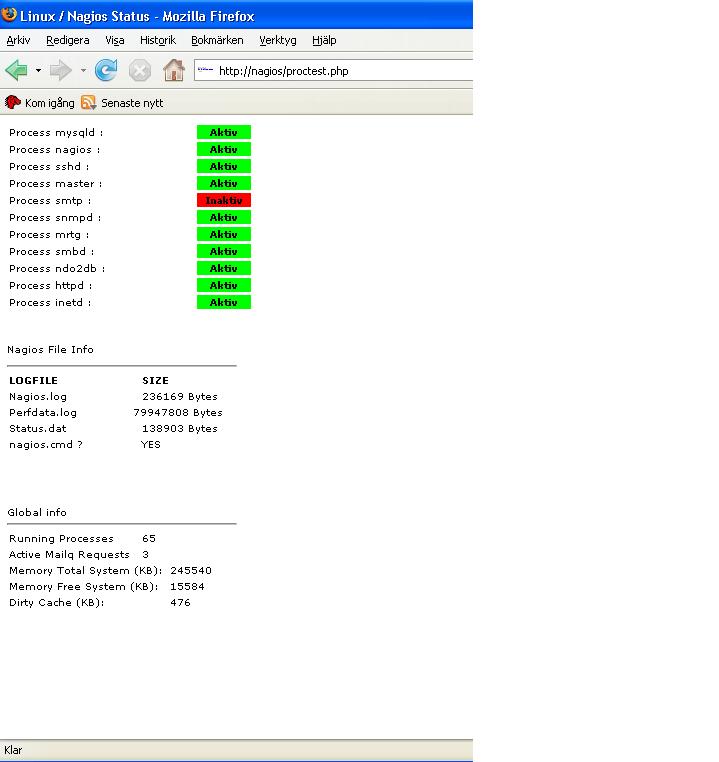Click the 'Process inetd :' label
Screen dimensions: 719x762
coord(50,303)
